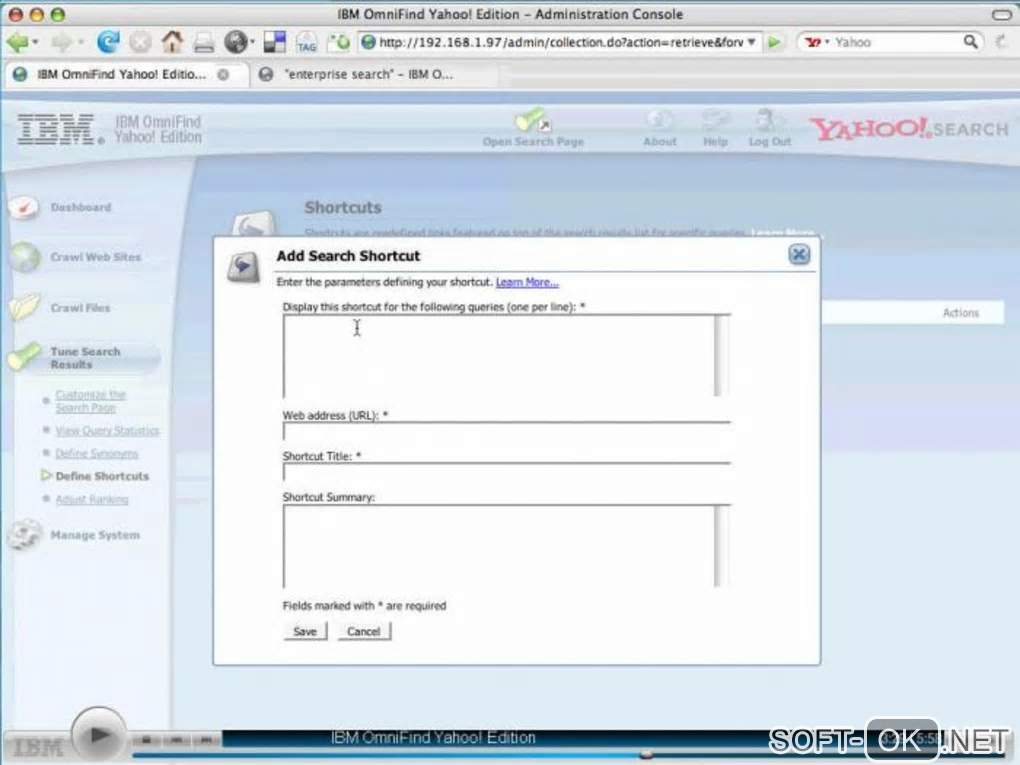
Task: Click the video play button
Action: 99,735
